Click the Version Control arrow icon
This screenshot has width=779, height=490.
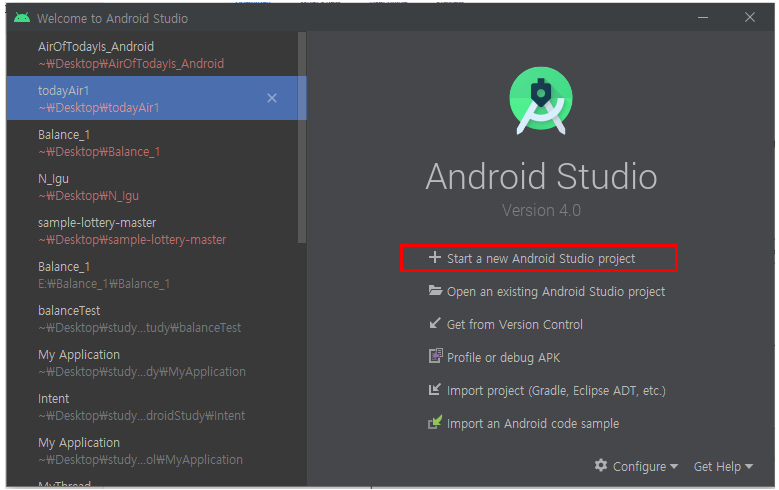[435, 324]
